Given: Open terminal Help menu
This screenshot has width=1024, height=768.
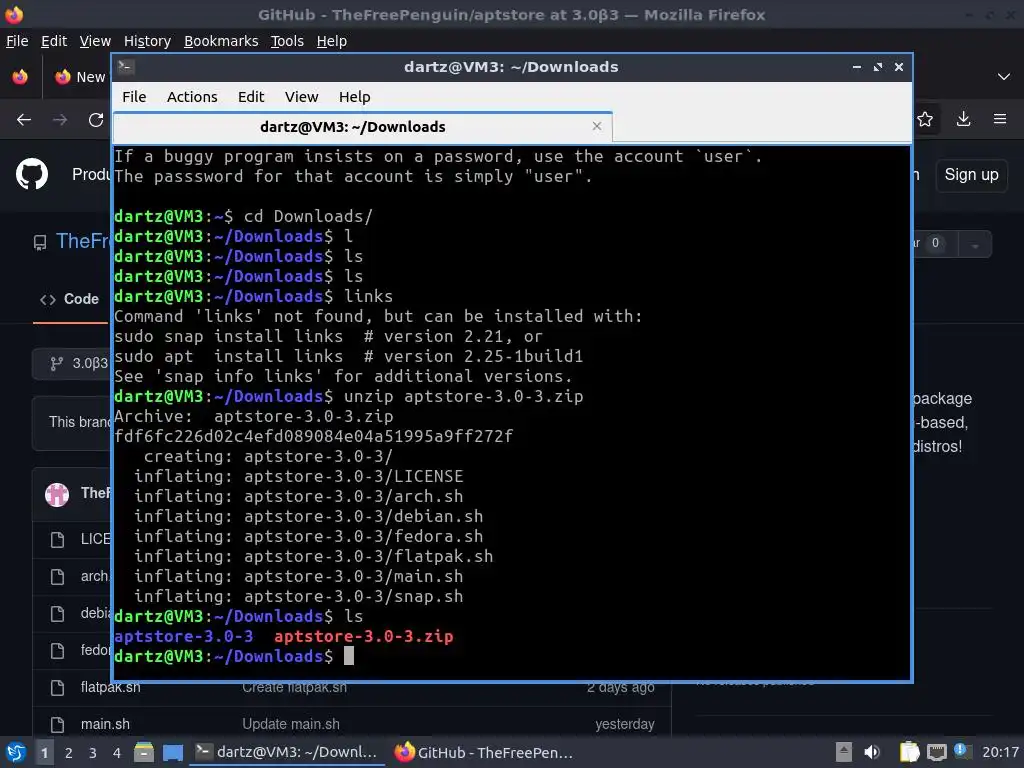Looking at the screenshot, I should [355, 97].
